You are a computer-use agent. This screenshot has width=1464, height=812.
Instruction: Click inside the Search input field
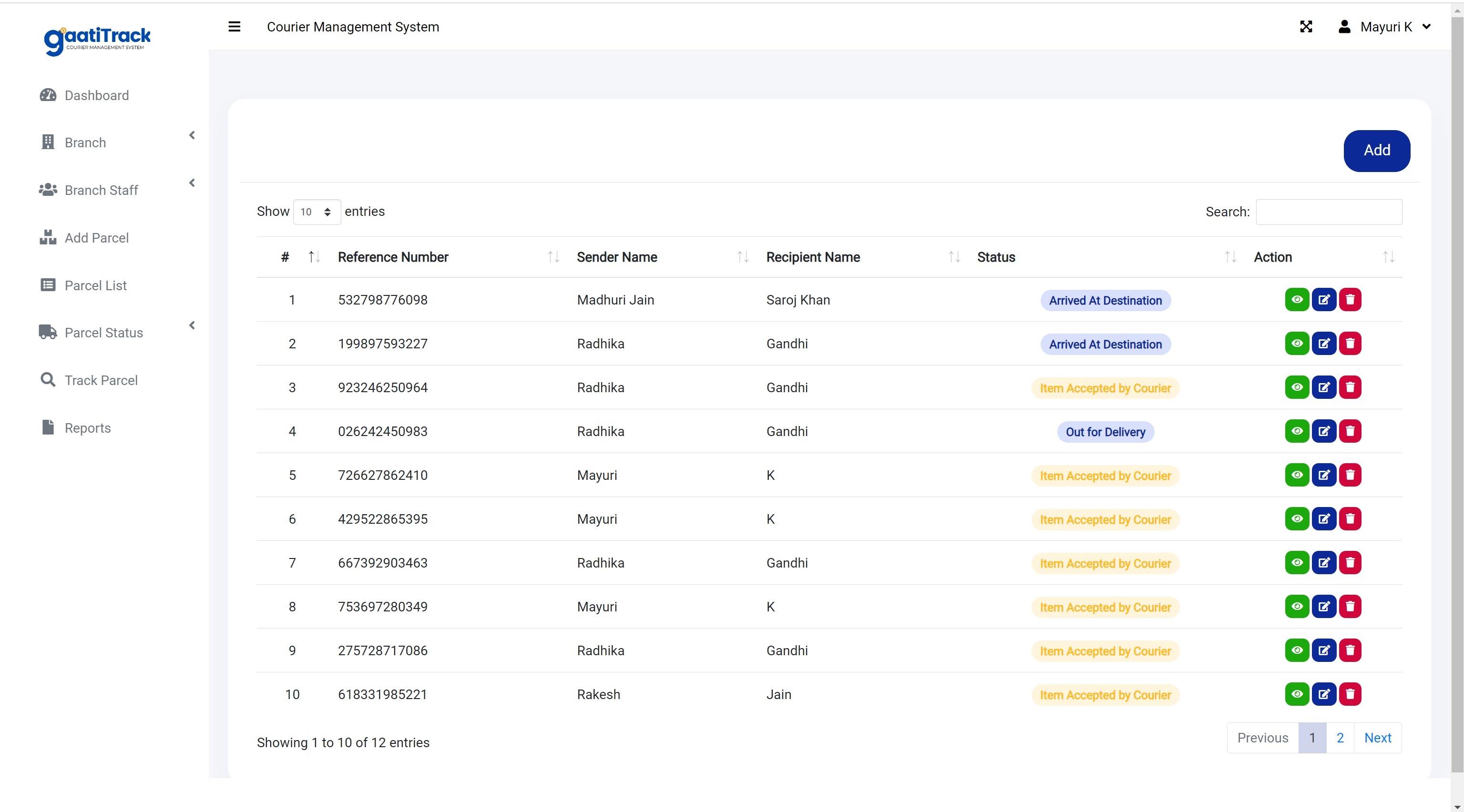tap(1329, 212)
